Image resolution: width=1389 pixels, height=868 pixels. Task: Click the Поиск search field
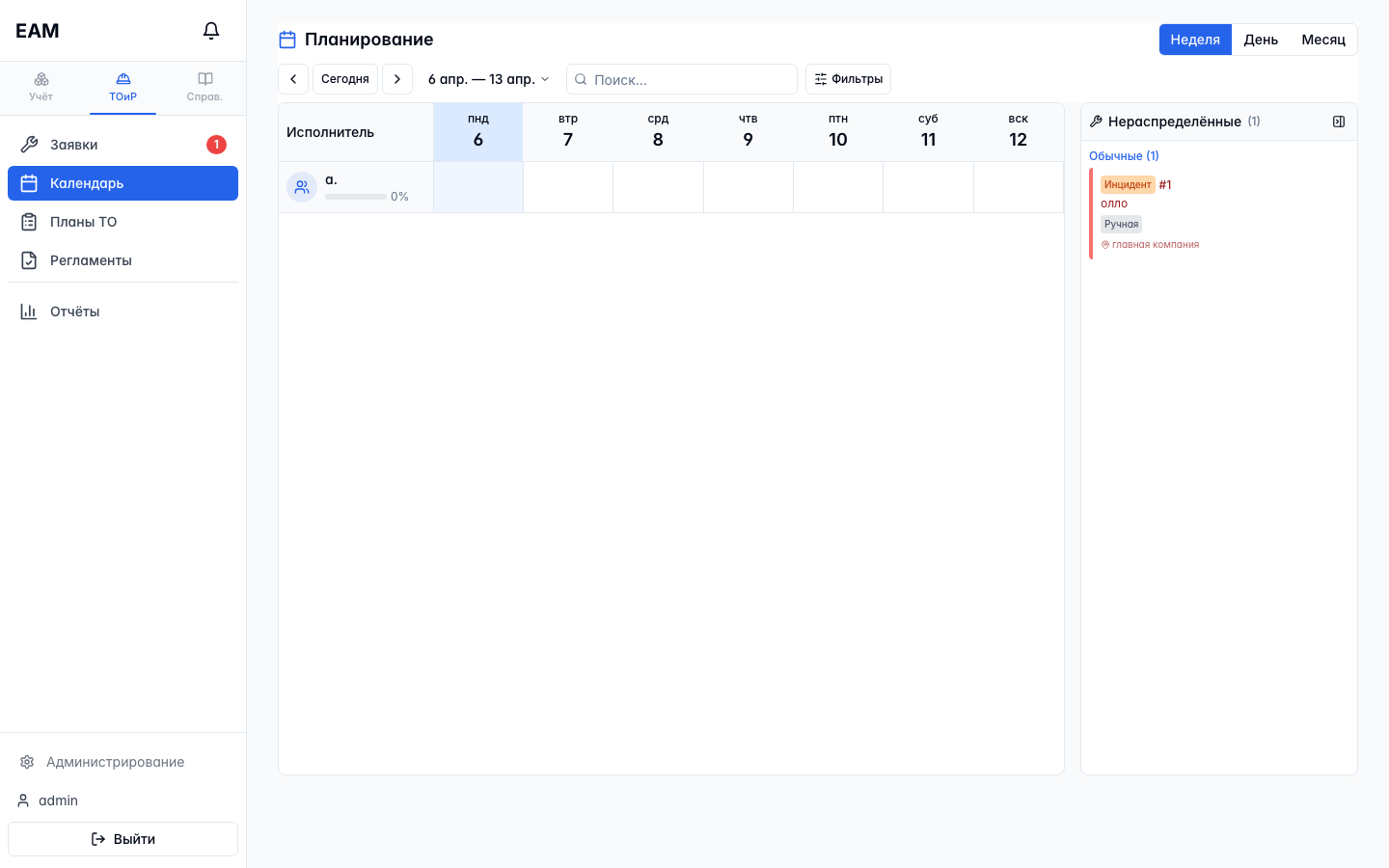pos(682,79)
